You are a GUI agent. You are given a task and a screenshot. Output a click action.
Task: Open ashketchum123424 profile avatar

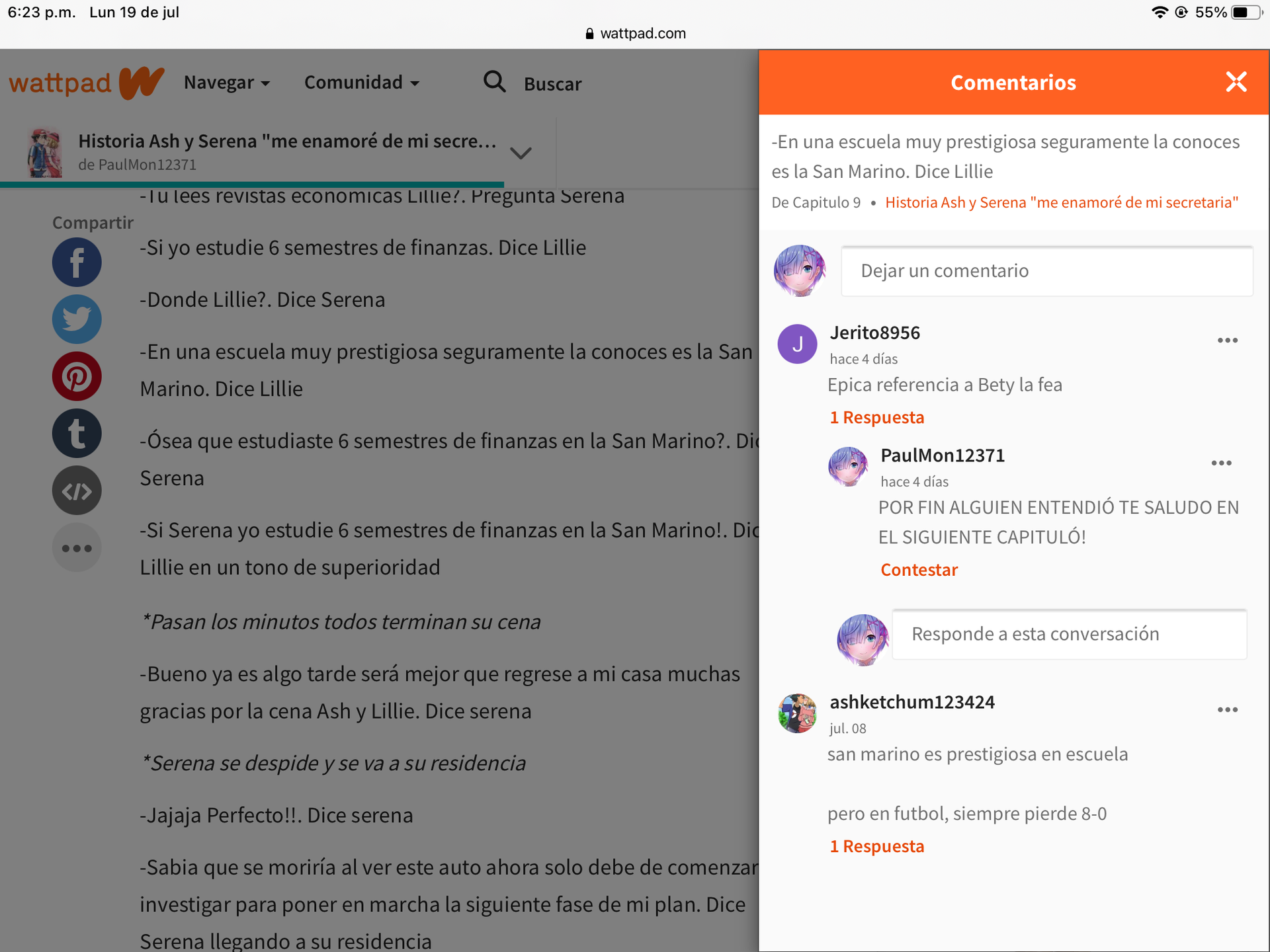coord(797,713)
